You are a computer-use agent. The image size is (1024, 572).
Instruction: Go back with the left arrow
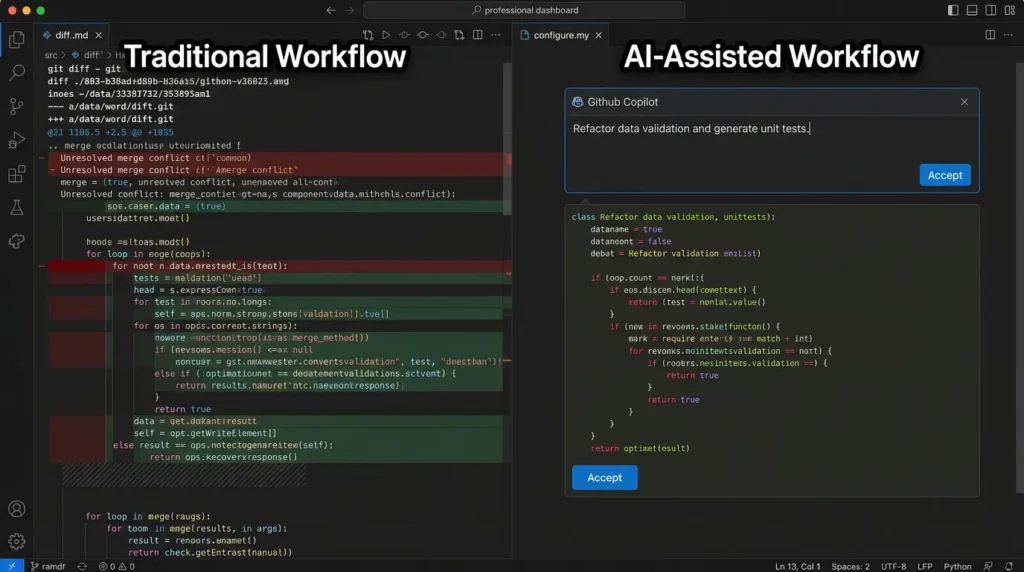pyautogui.click(x=331, y=10)
